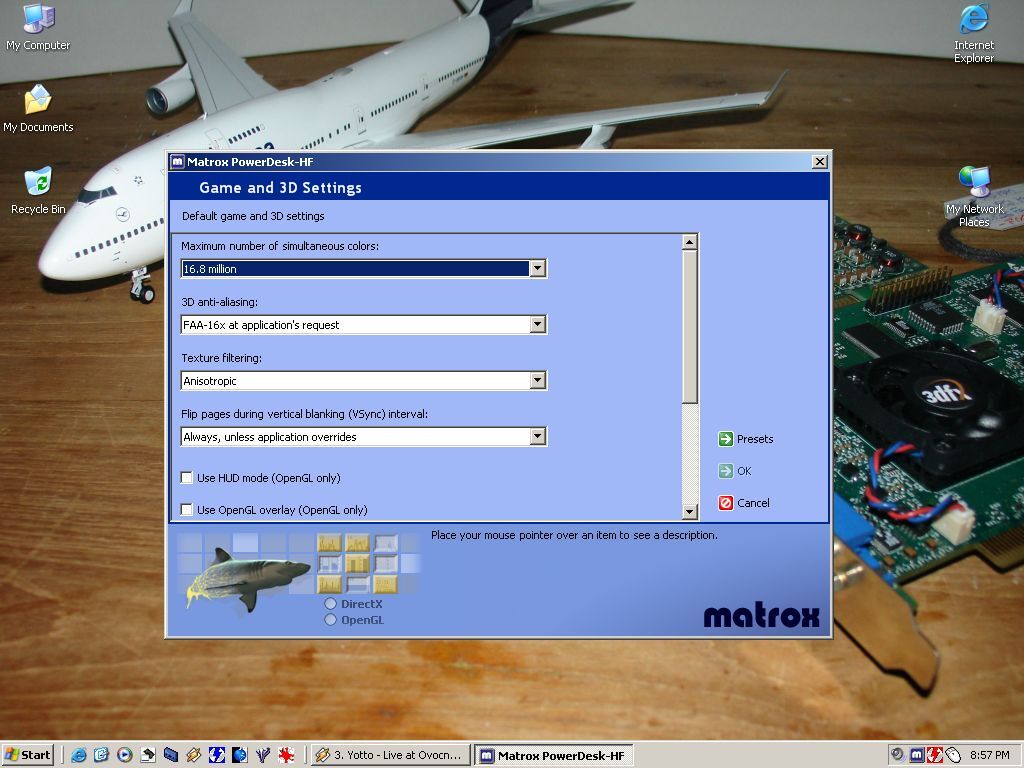
Task: Click the dark blue globe Quick Launch icon
Action: click(x=239, y=755)
